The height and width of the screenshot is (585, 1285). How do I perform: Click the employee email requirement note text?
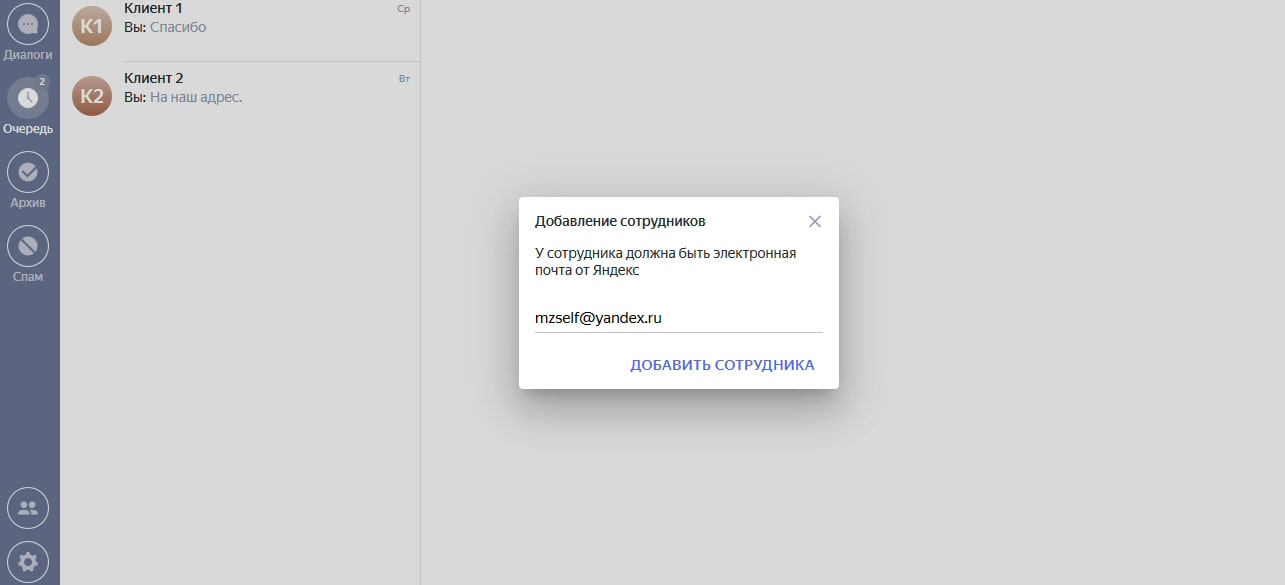665,262
